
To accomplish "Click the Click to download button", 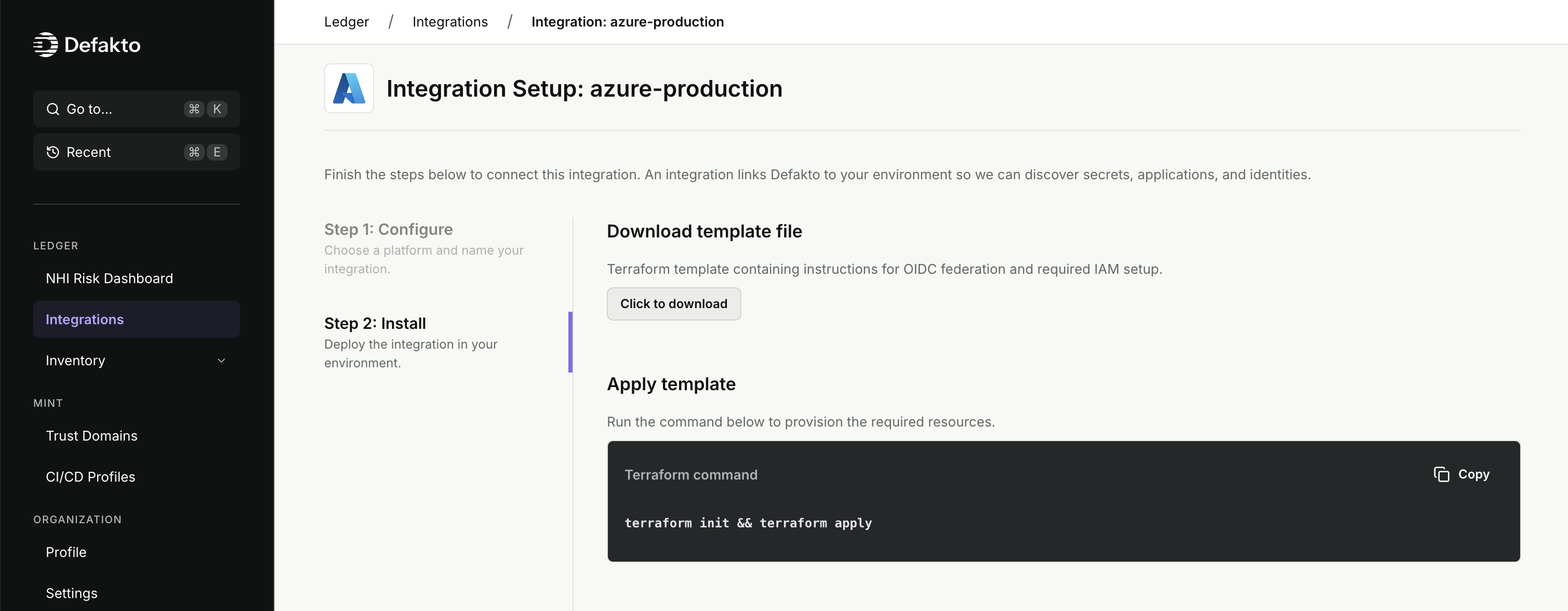I will (x=674, y=303).
